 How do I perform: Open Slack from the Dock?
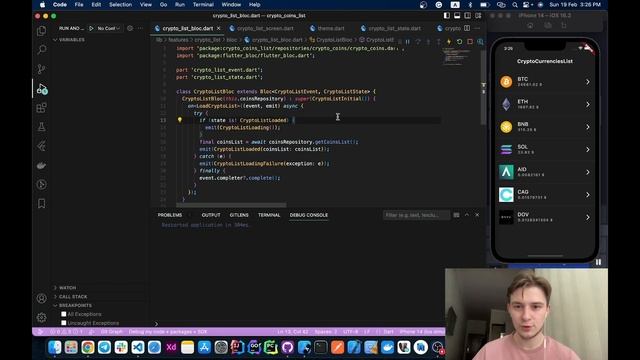[121, 347]
